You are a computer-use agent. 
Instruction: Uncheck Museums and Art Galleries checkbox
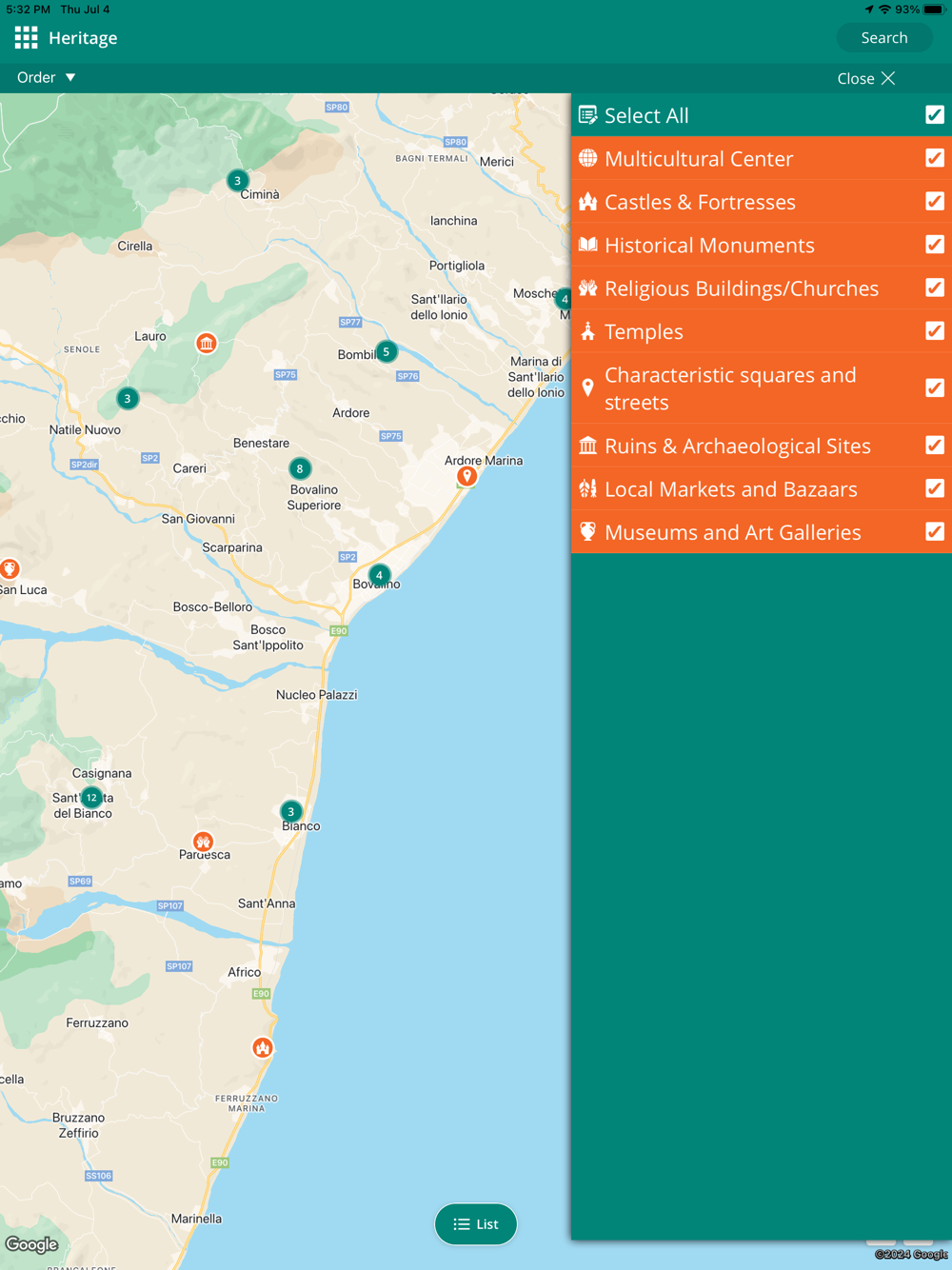(x=935, y=532)
